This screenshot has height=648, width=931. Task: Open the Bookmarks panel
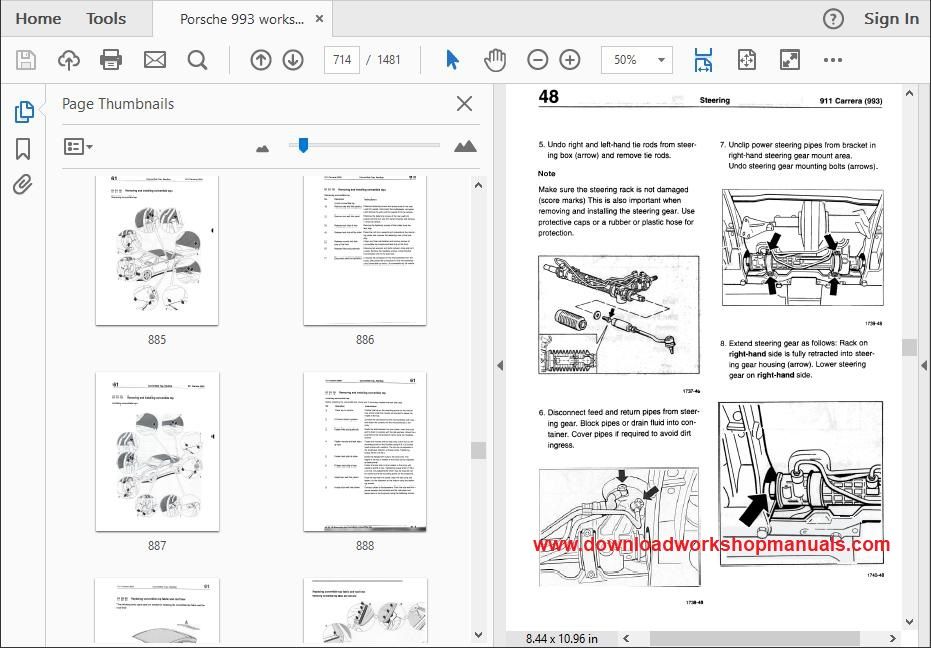(23, 149)
